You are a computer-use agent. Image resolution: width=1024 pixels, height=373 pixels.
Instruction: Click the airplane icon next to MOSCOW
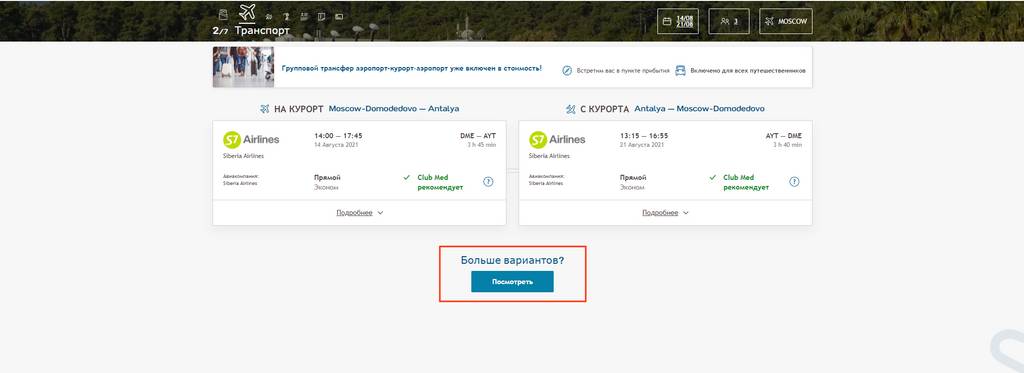click(769, 21)
